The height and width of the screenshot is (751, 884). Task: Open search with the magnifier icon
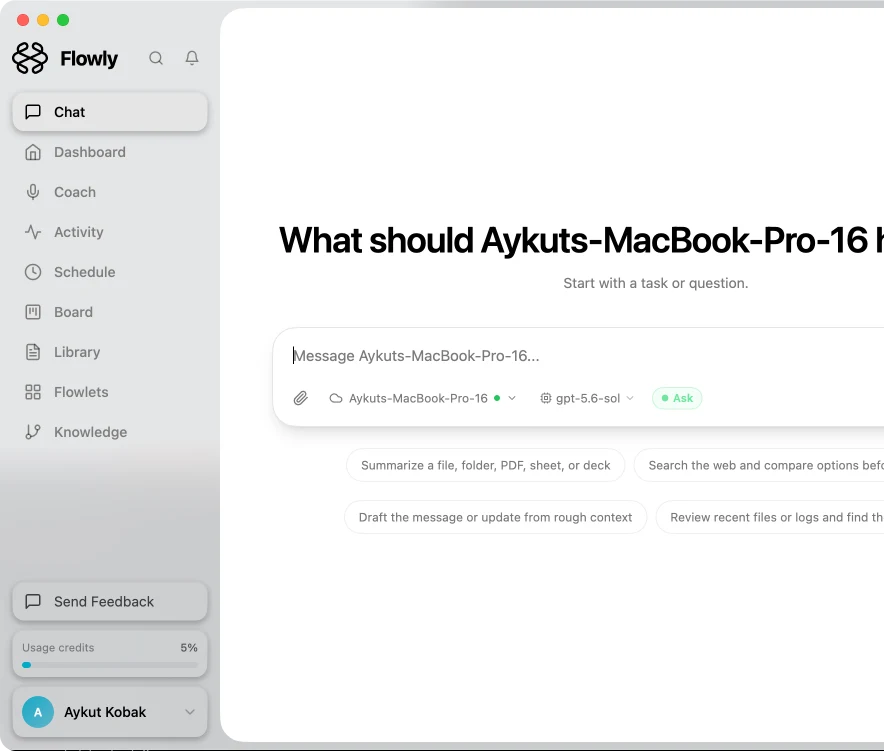pyautogui.click(x=156, y=58)
